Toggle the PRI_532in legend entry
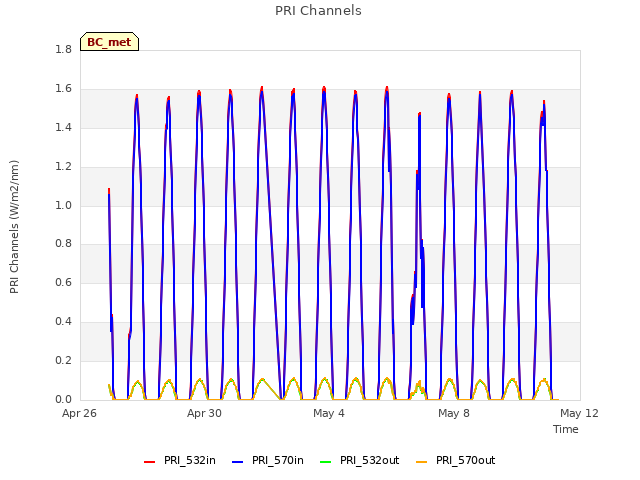This screenshot has width=640, height=480. click(x=180, y=460)
